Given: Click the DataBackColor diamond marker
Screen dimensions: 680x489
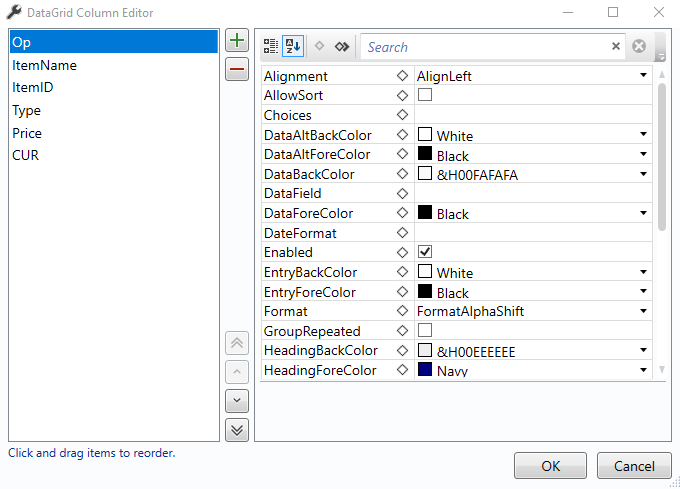Looking at the screenshot, I should pyautogui.click(x=402, y=174).
